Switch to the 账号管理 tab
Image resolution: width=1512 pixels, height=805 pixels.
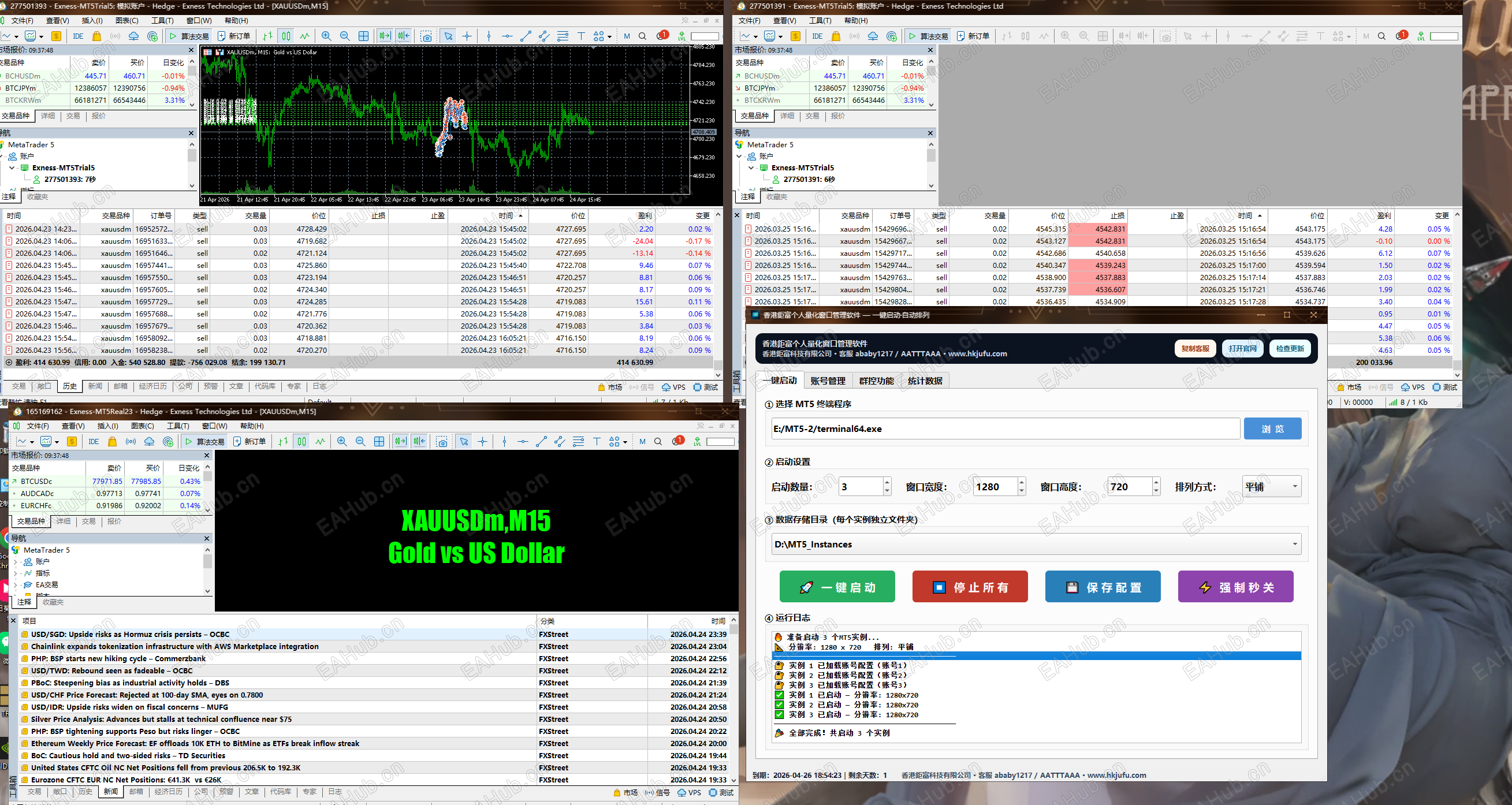(x=828, y=381)
